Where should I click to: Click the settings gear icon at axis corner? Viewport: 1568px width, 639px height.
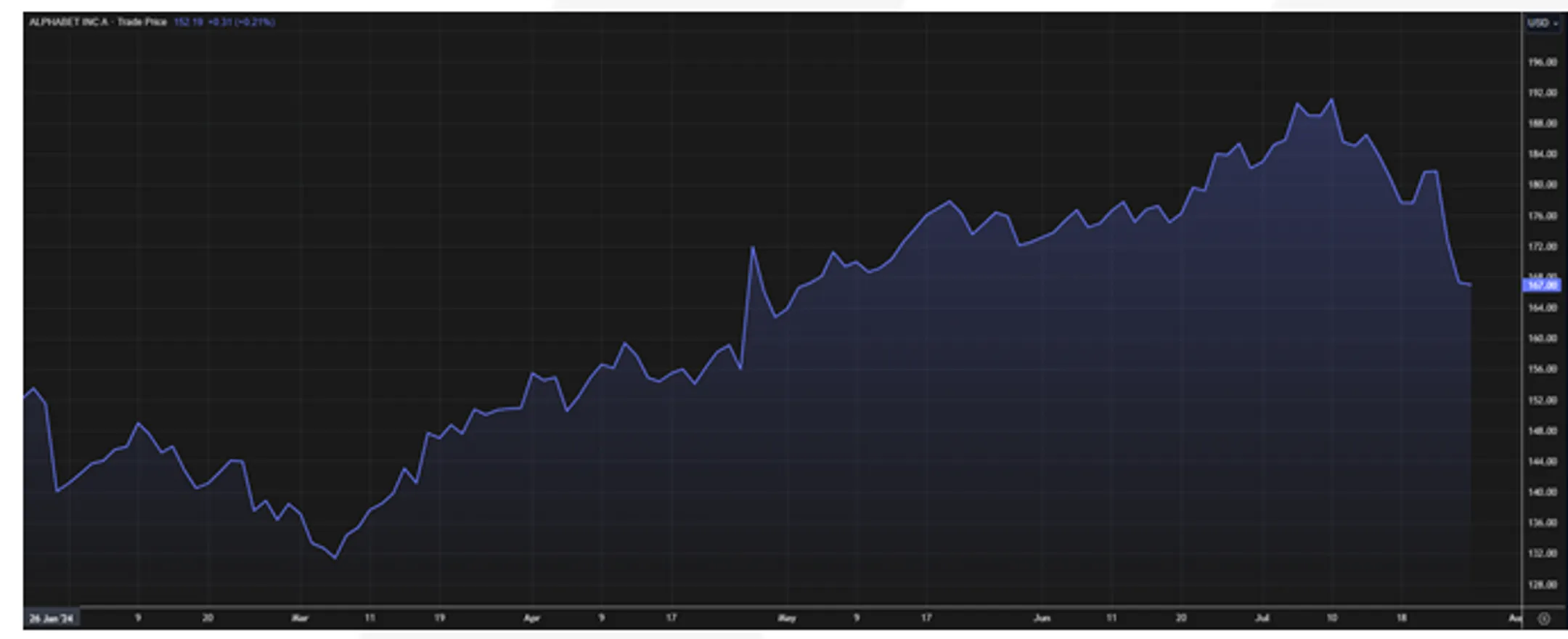(x=1544, y=619)
